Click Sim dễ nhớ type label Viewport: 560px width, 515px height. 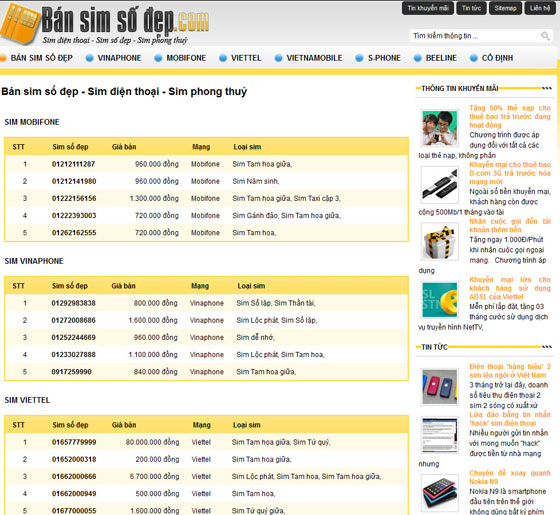coord(255,337)
